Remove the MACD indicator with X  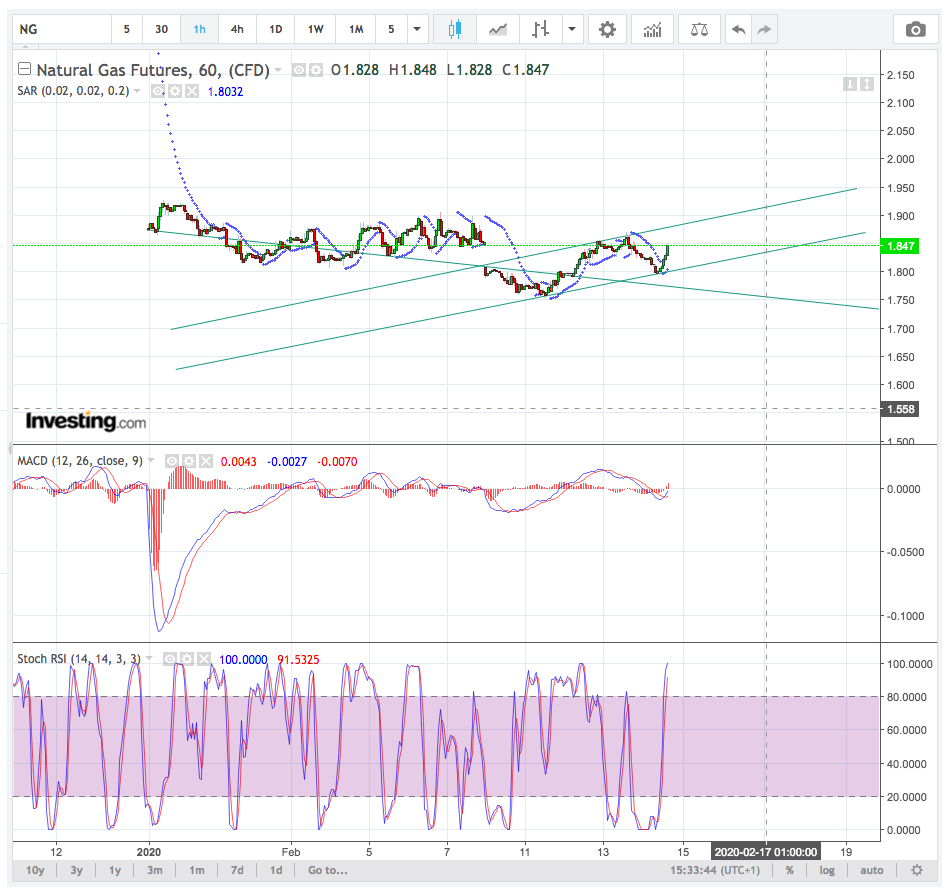205,461
